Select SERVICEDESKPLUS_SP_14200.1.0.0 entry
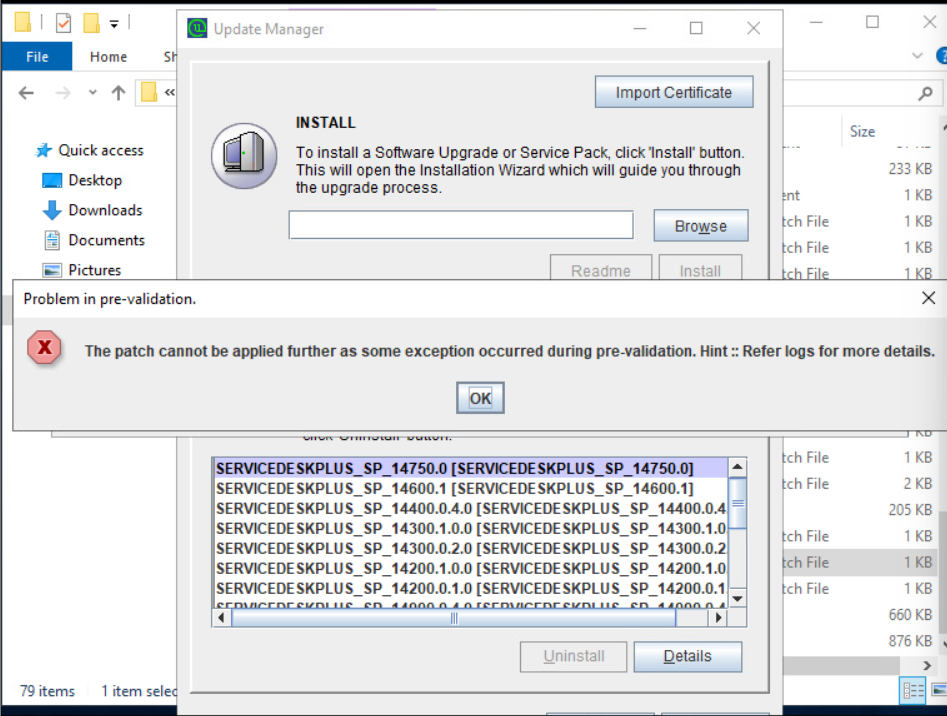This screenshot has height=716, width=947. (471, 568)
